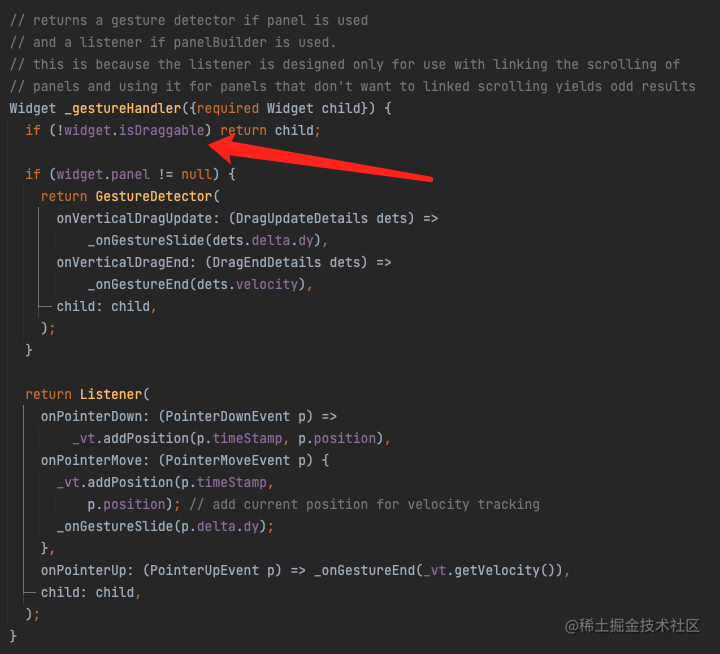The height and width of the screenshot is (654, 720).
Task: Click _vt.getVelocity() call
Action: click(489, 570)
